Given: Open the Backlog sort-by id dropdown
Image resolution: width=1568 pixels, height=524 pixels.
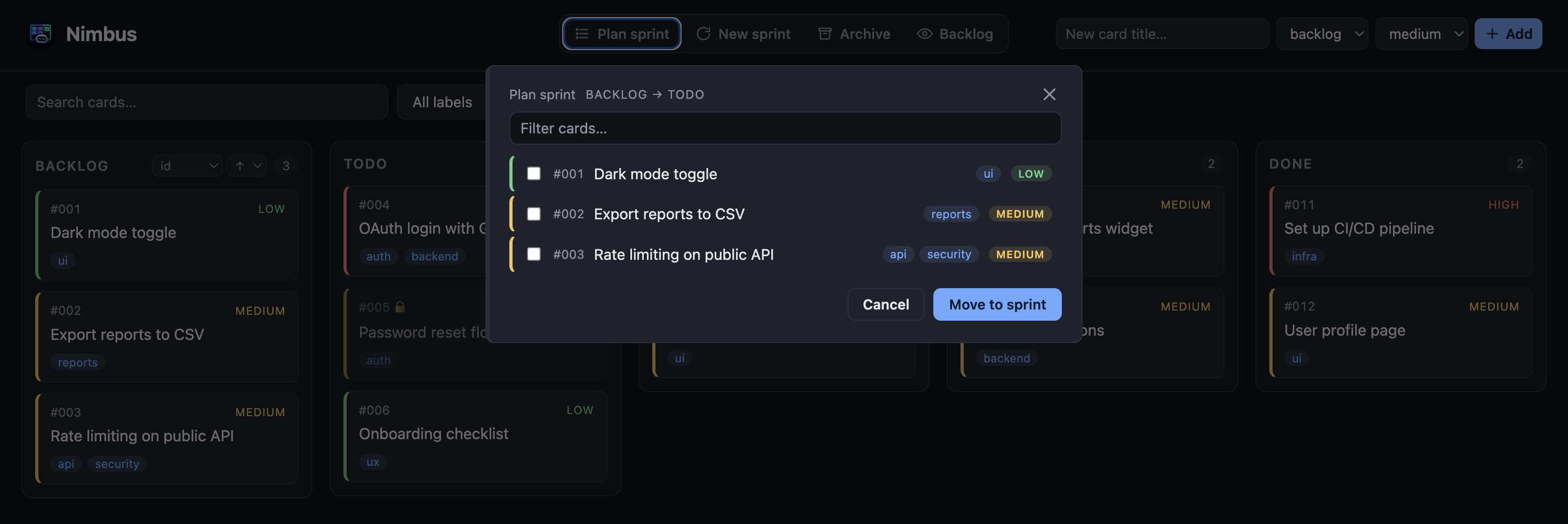Looking at the screenshot, I should (188, 166).
